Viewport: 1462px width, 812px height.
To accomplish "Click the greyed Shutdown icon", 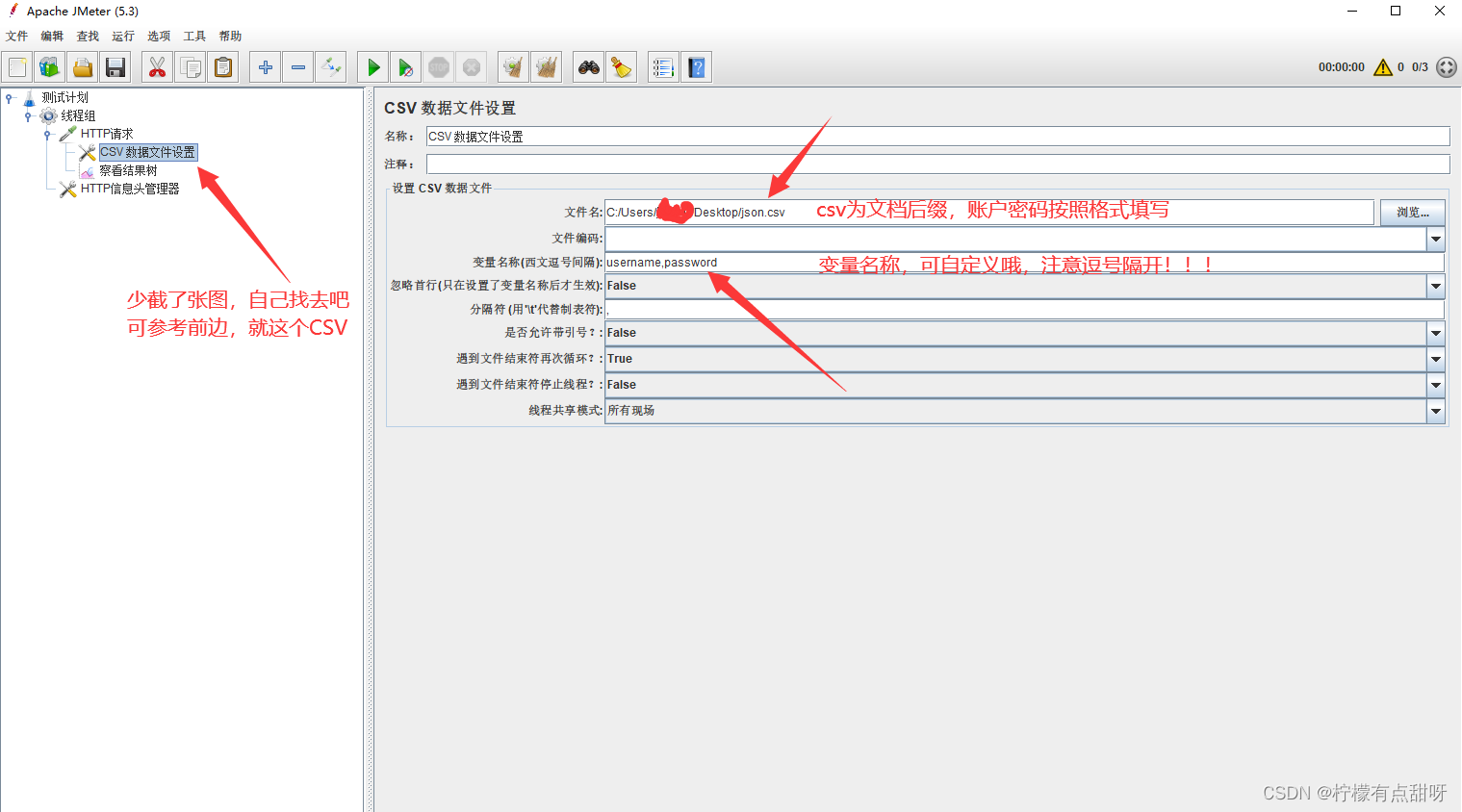I will tap(472, 67).
